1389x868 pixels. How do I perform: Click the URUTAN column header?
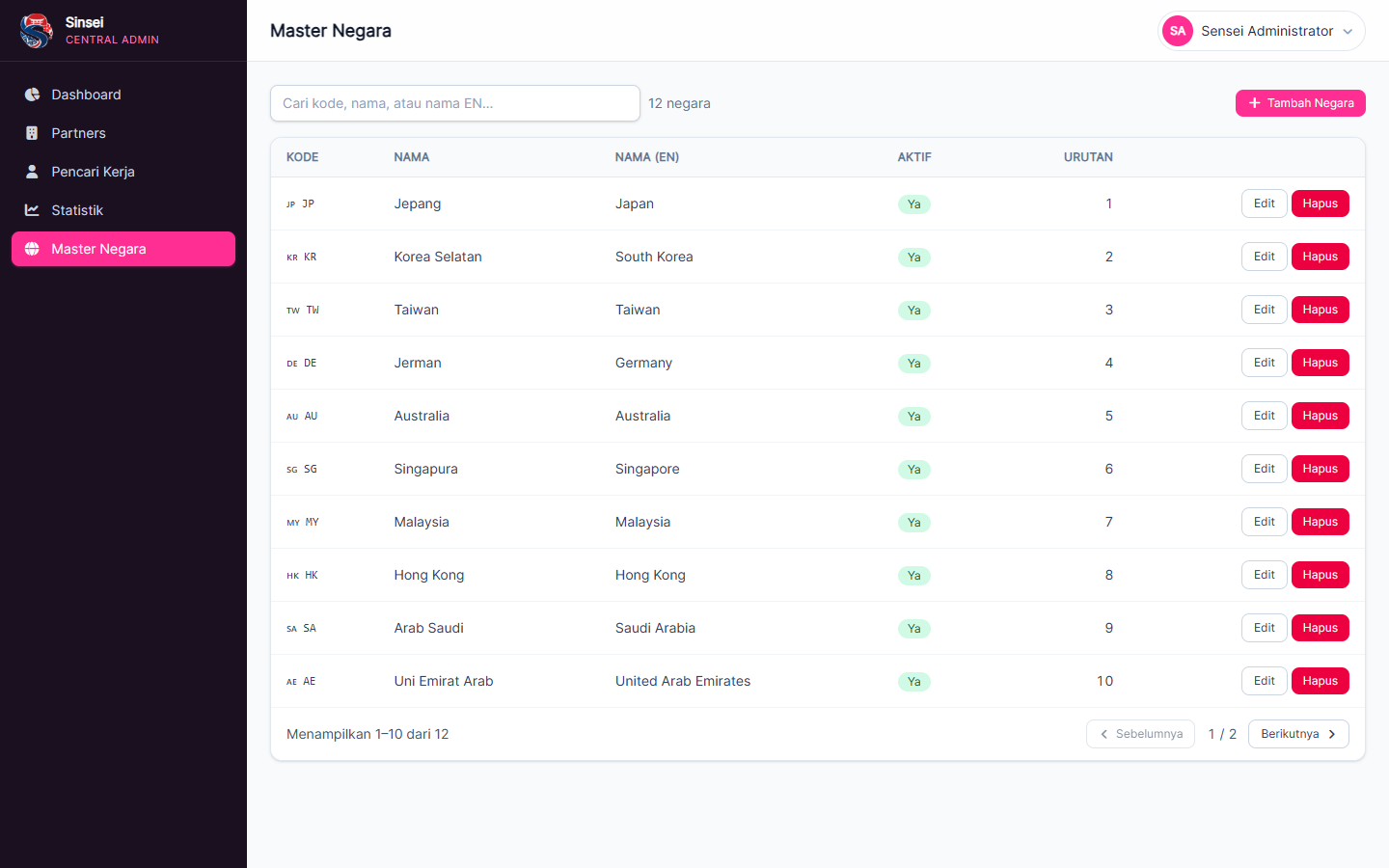click(x=1088, y=157)
